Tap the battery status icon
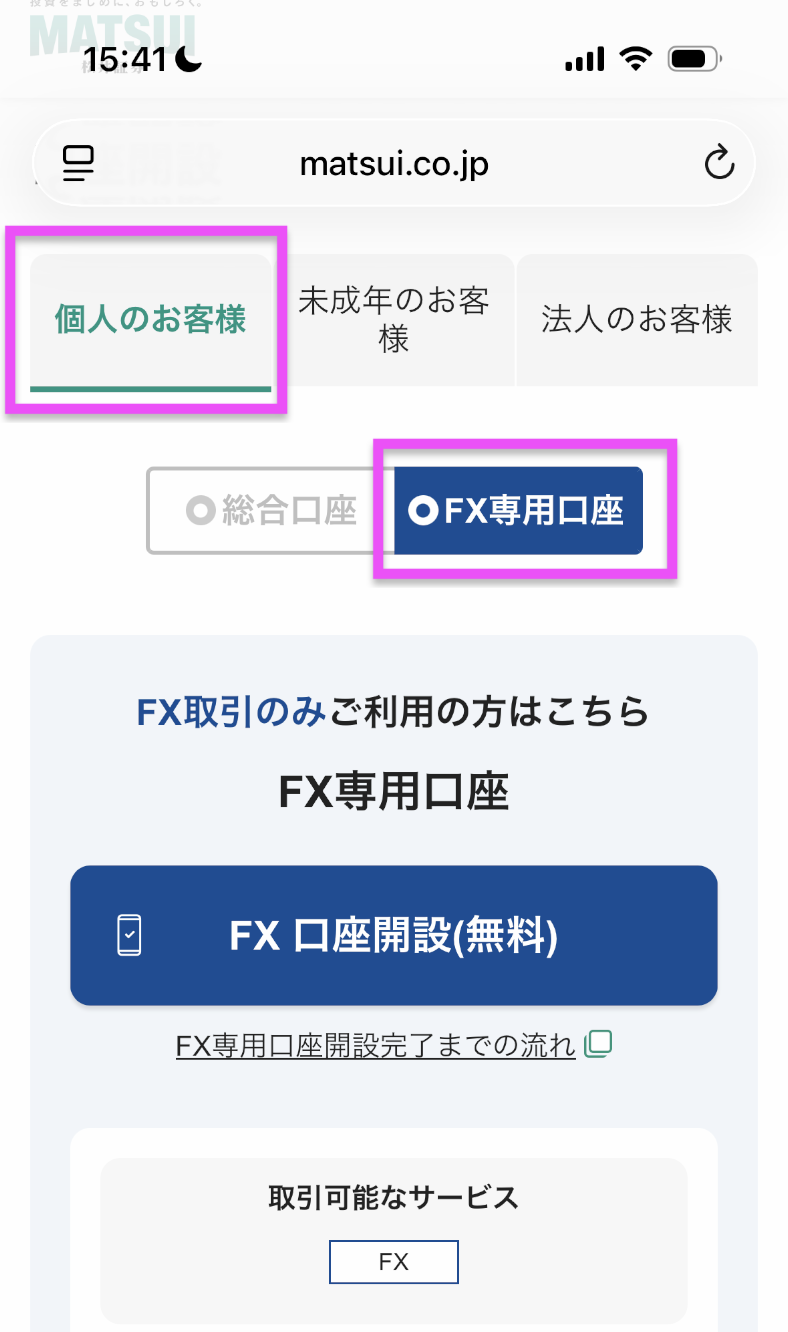The image size is (788, 1332). [695, 60]
